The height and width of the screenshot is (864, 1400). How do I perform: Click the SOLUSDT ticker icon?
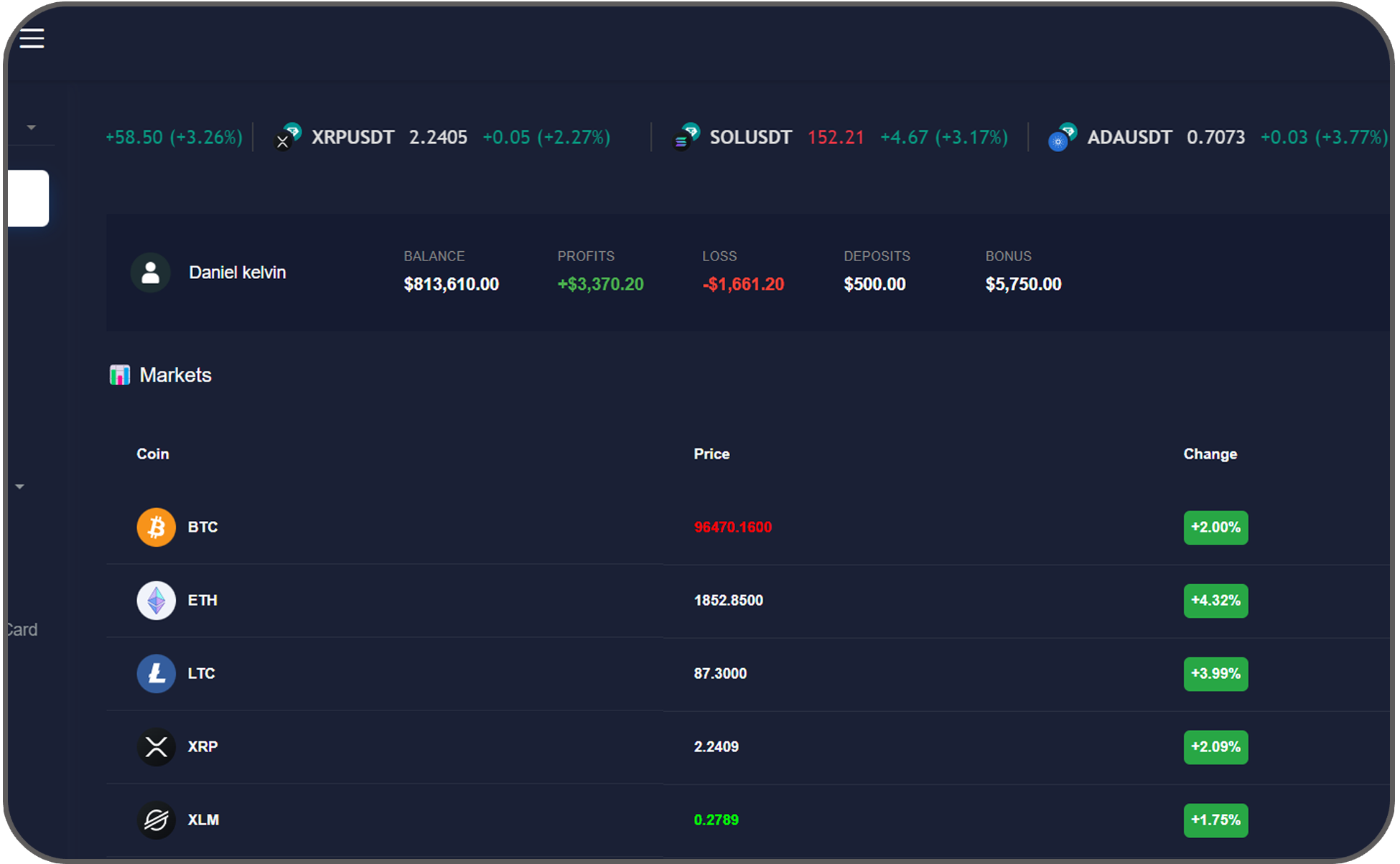click(687, 136)
